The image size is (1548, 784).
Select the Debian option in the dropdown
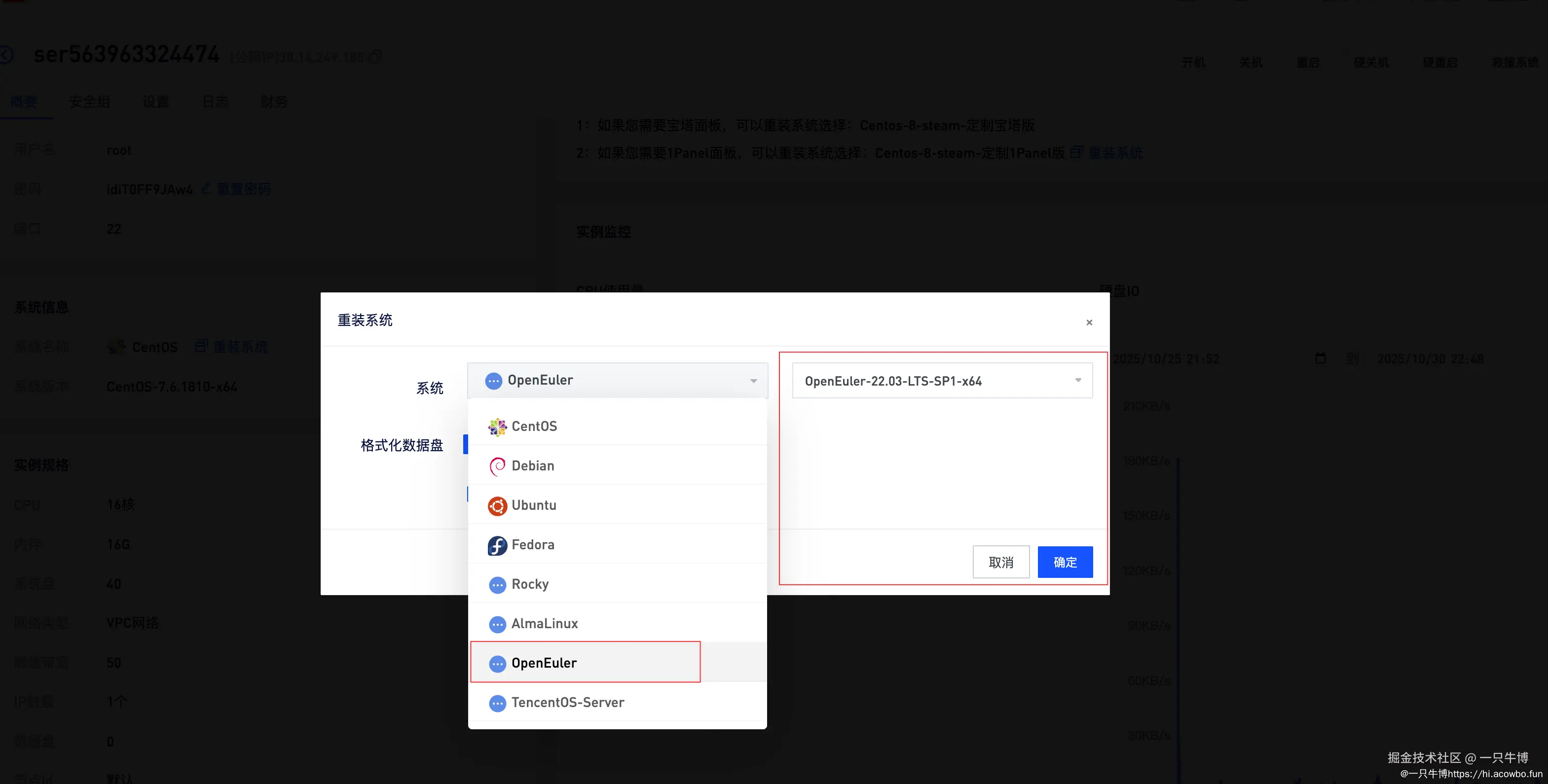532,465
